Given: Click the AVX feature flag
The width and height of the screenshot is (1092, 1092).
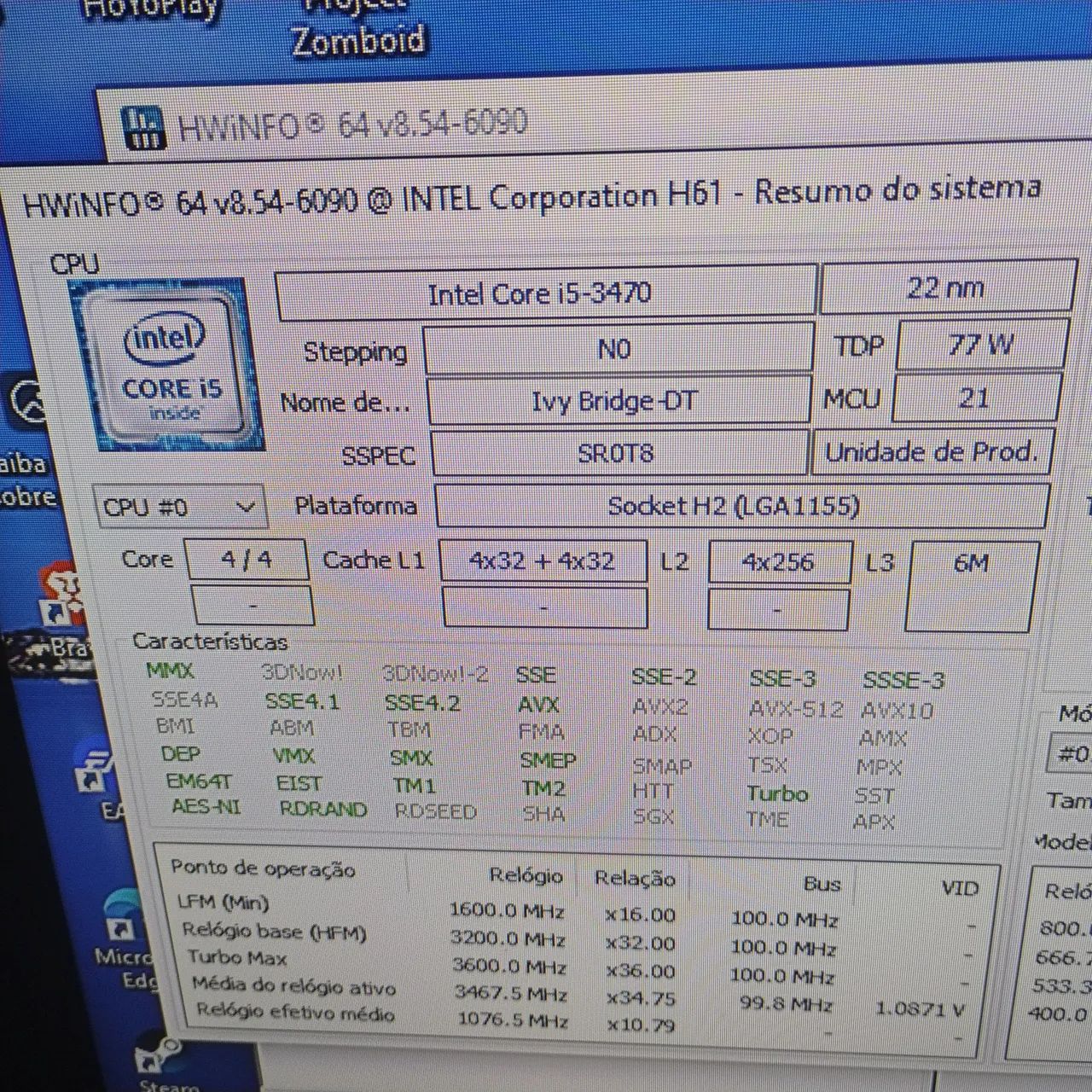Looking at the screenshot, I should pos(538,705).
